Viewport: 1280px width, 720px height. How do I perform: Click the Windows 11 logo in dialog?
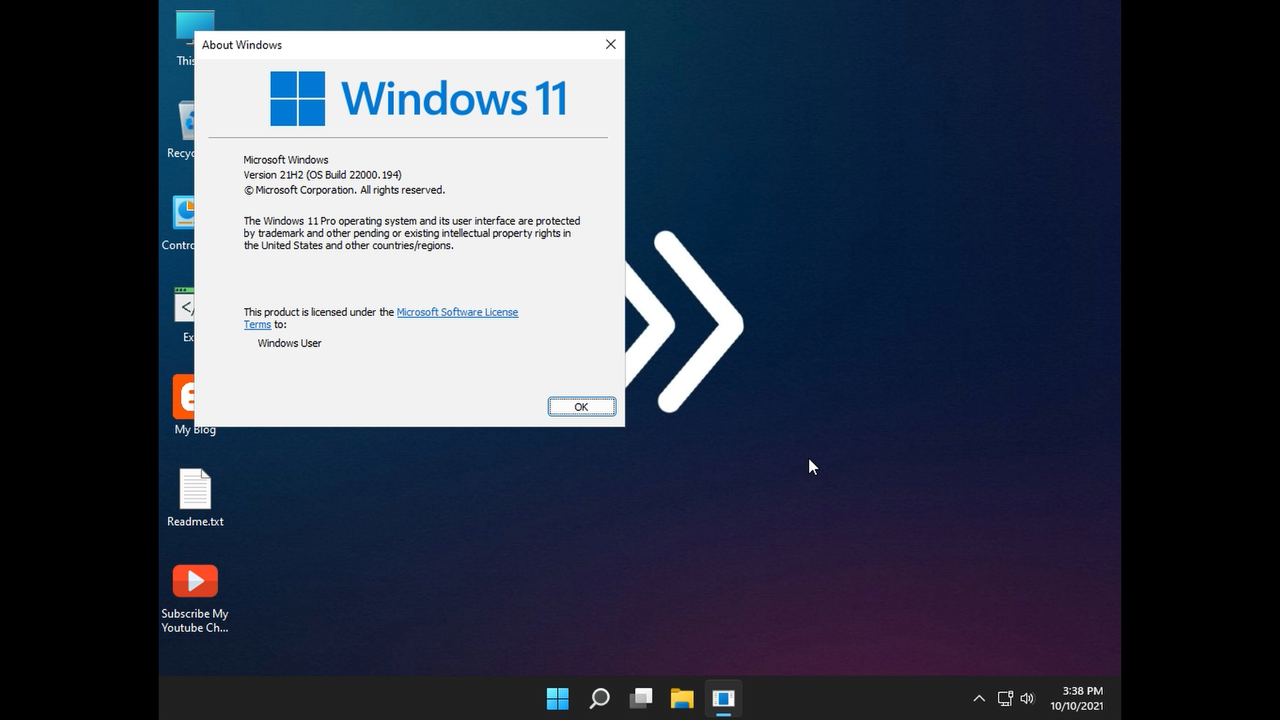[418, 98]
